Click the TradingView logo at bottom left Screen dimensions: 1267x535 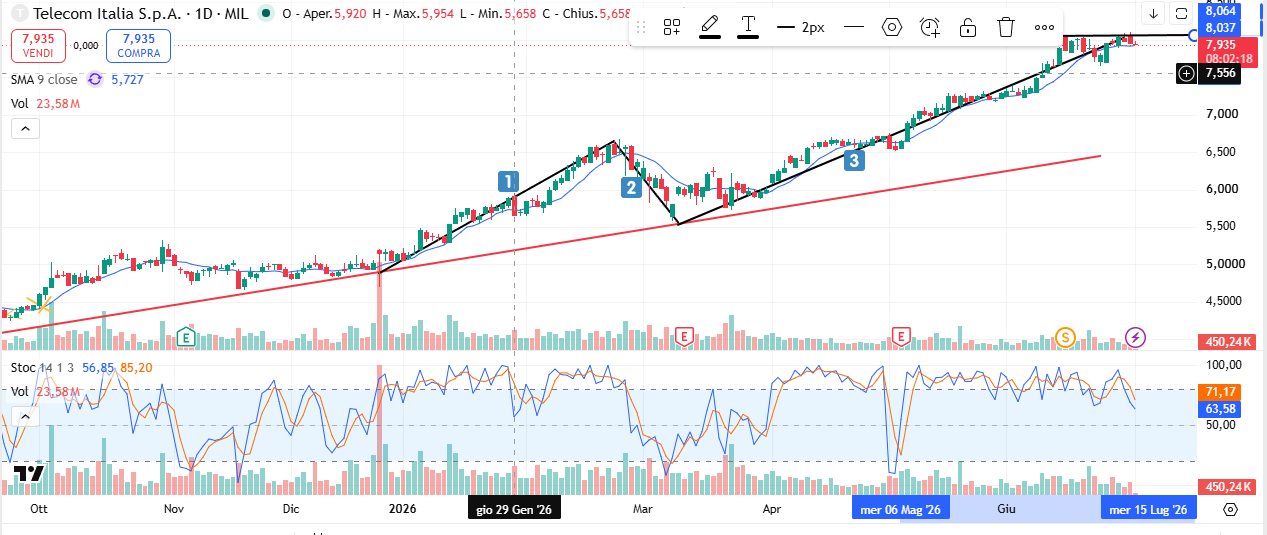coord(28,474)
